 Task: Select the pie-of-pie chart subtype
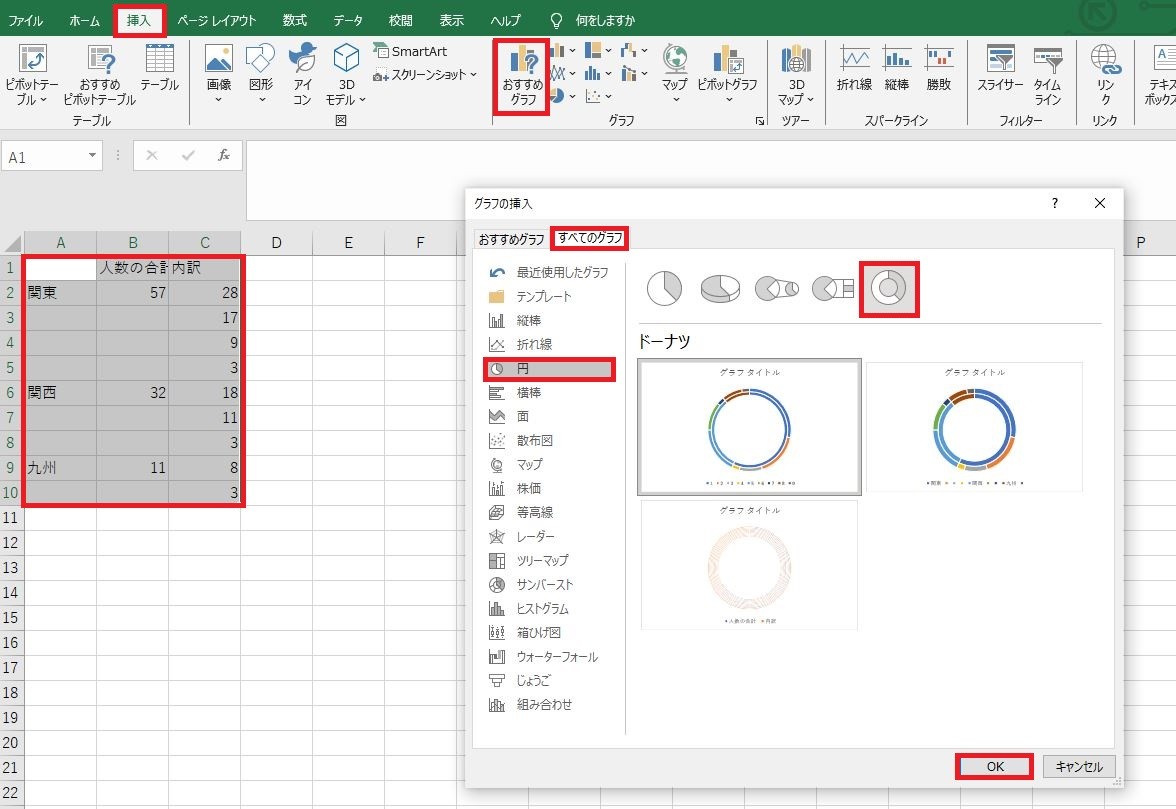[776, 289]
